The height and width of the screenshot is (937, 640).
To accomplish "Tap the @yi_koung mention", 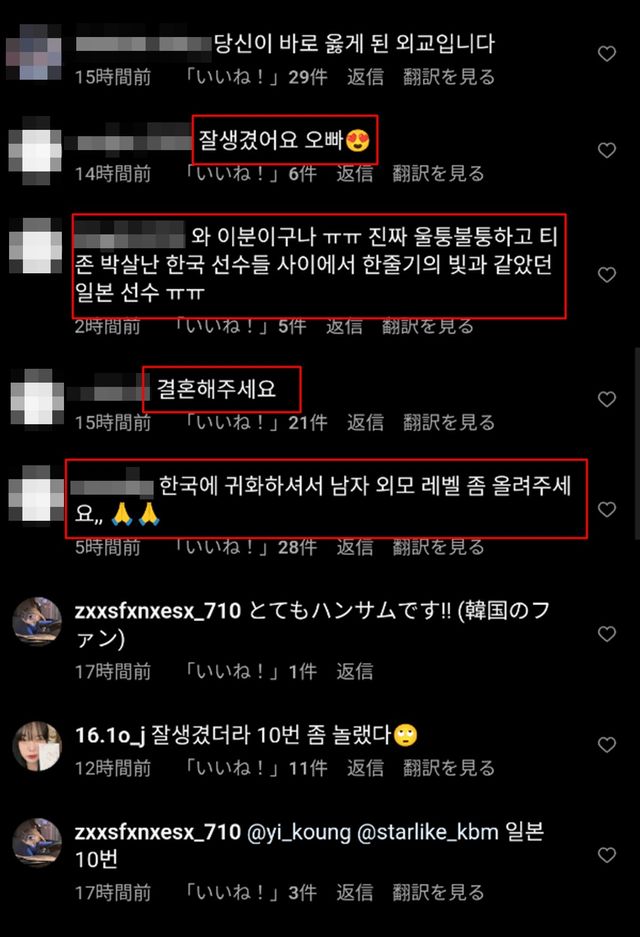I will (x=299, y=832).
